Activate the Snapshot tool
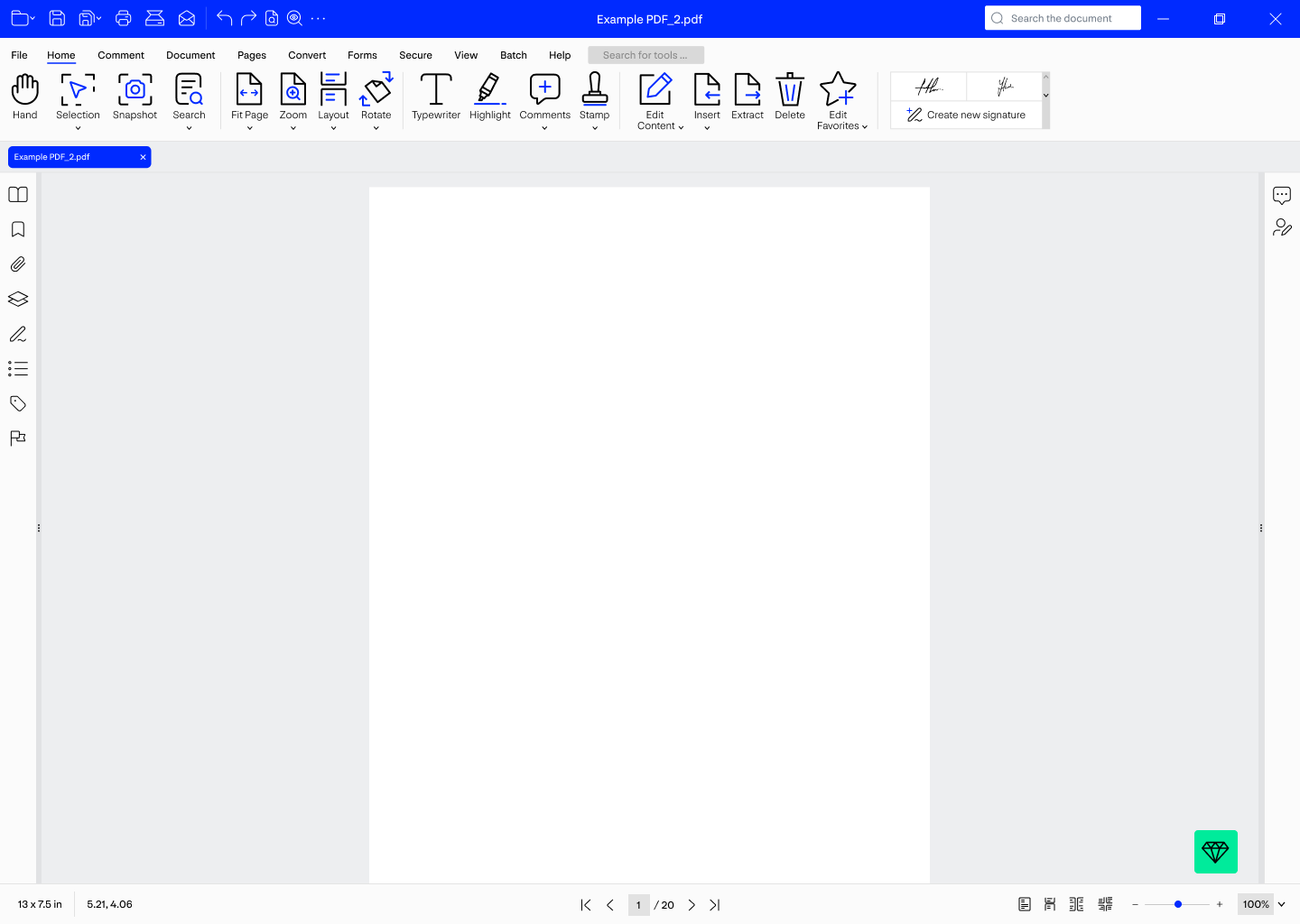 coord(135,97)
